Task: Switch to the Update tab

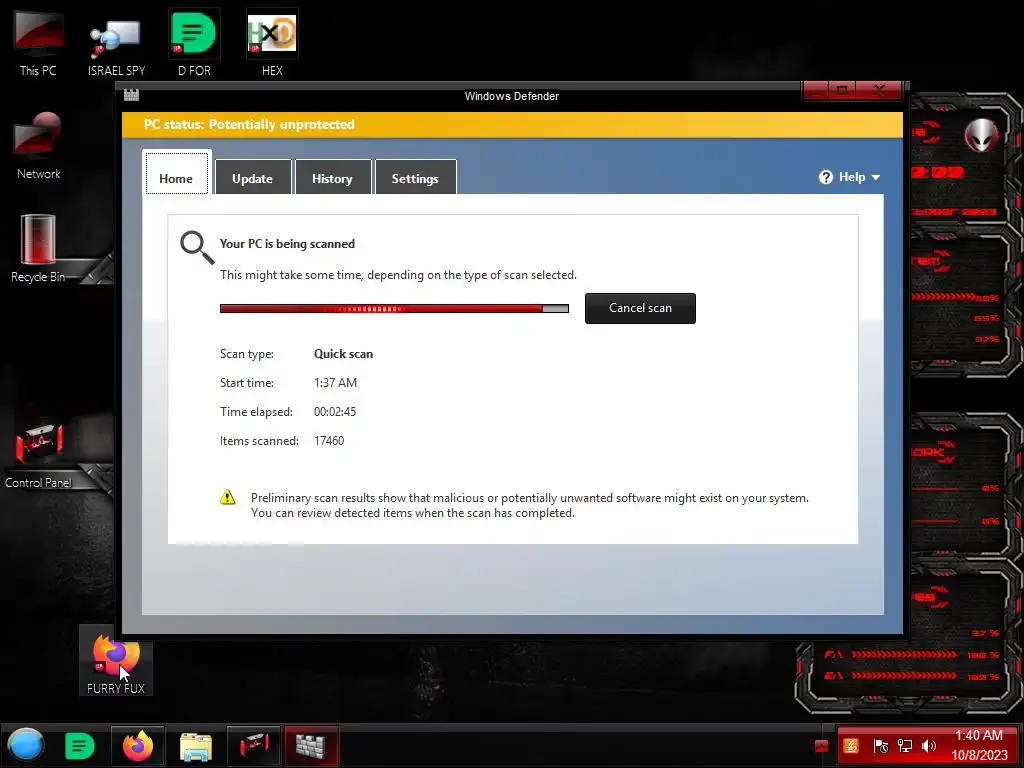Action: tap(253, 178)
